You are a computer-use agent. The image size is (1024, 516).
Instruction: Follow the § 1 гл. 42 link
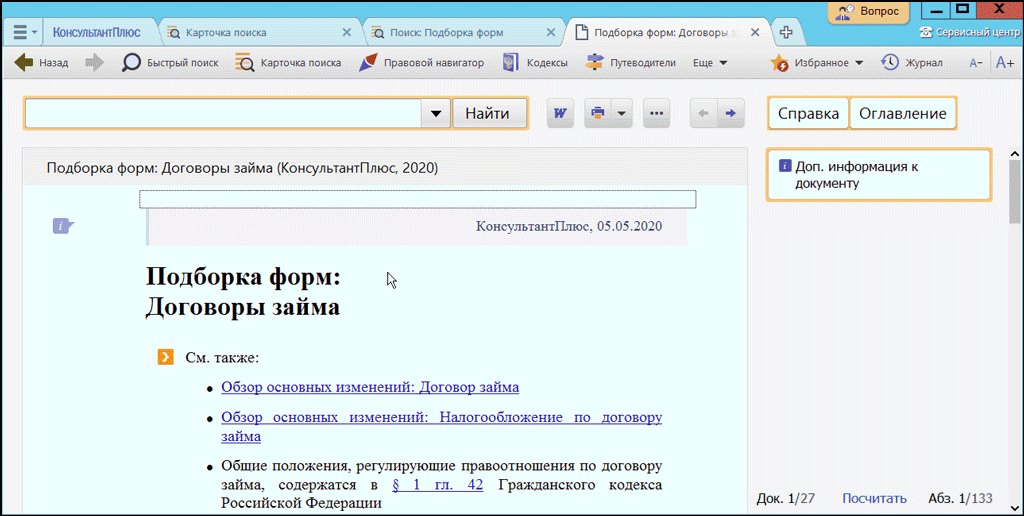(438, 485)
